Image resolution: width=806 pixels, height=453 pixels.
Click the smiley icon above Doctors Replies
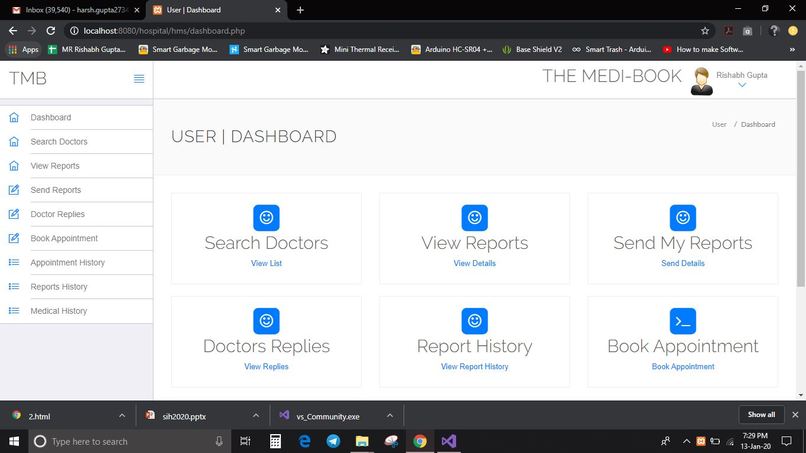266,321
